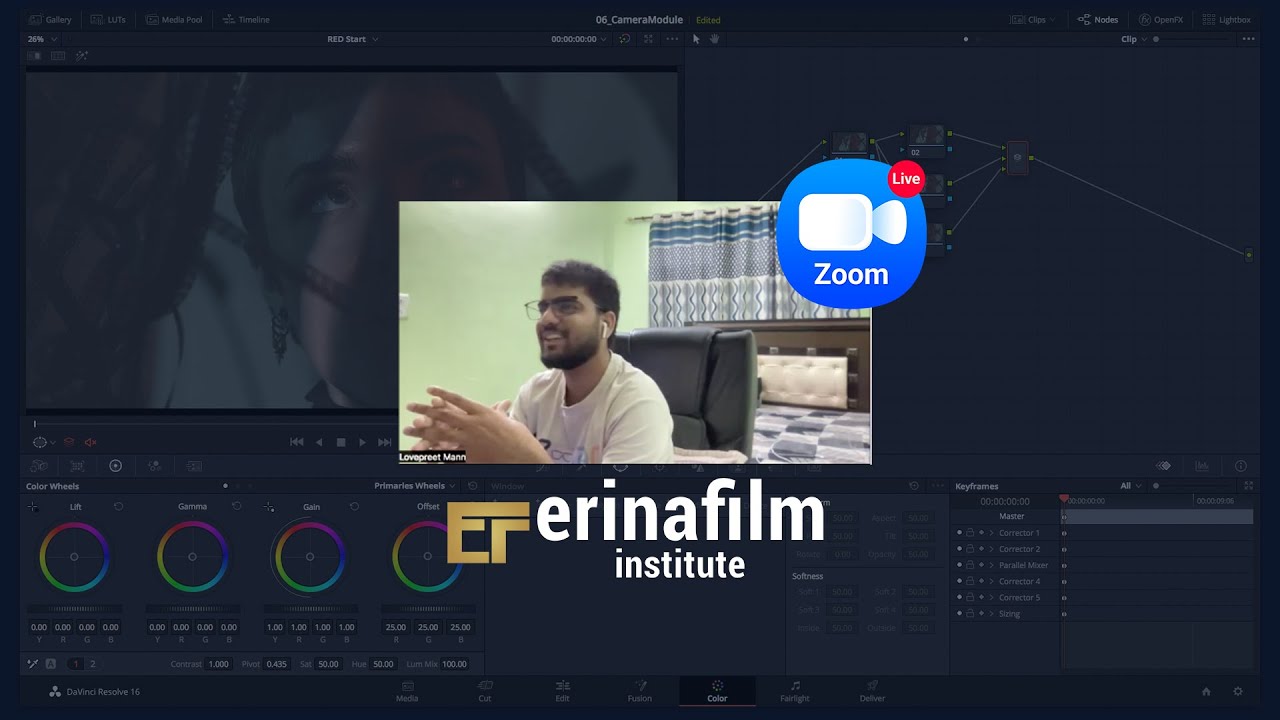Select the Parallel Mixer node in graph
The height and width of the screenshot is (720, 1280).
(x=1017, y=158)
